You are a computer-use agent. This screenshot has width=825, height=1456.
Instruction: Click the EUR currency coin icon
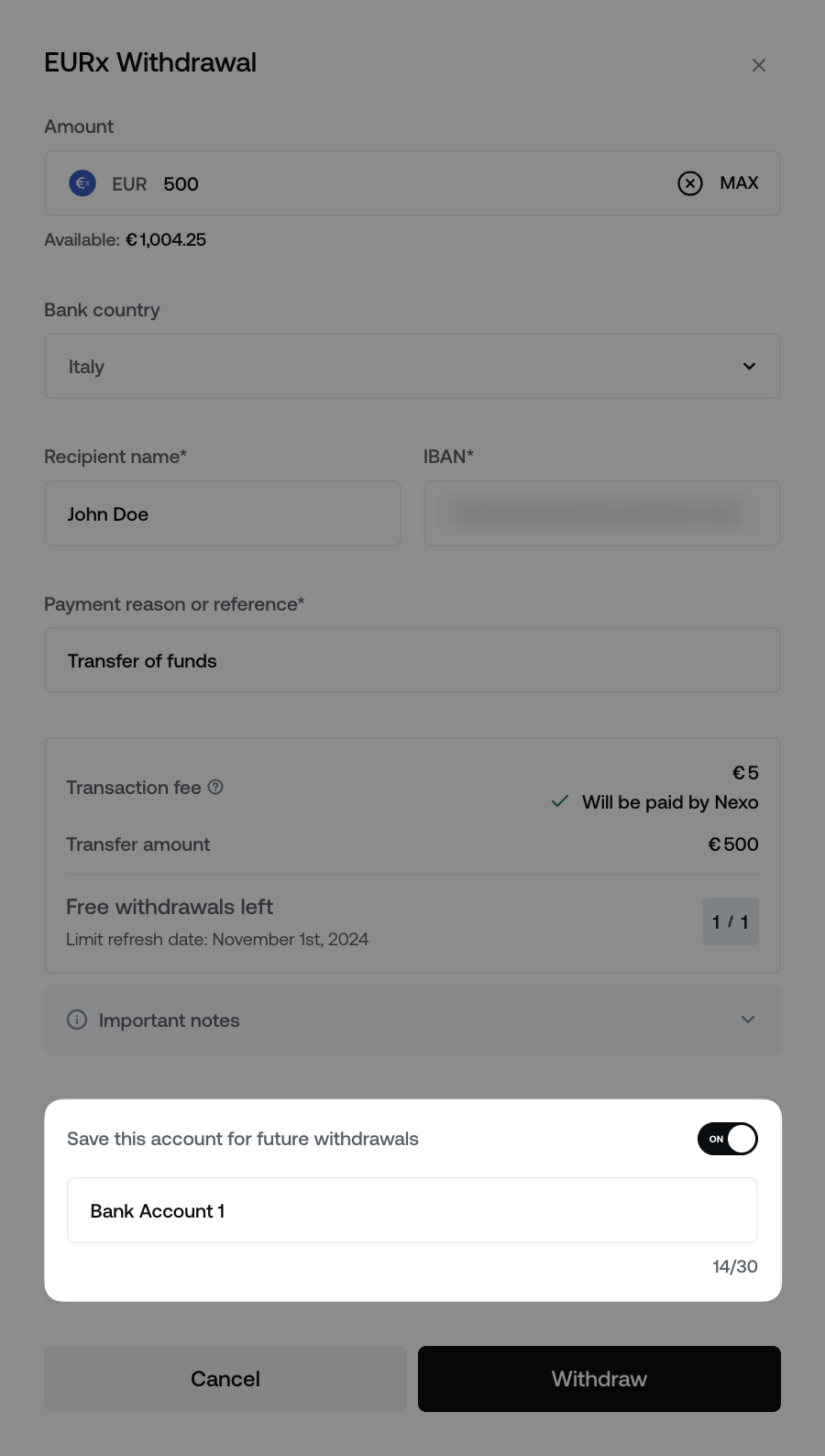point(82,183)
